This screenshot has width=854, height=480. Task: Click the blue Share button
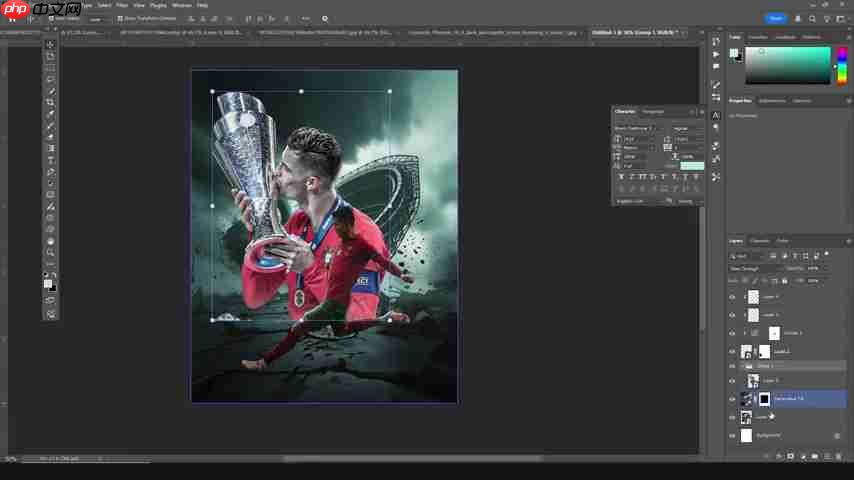click(776, 18)
